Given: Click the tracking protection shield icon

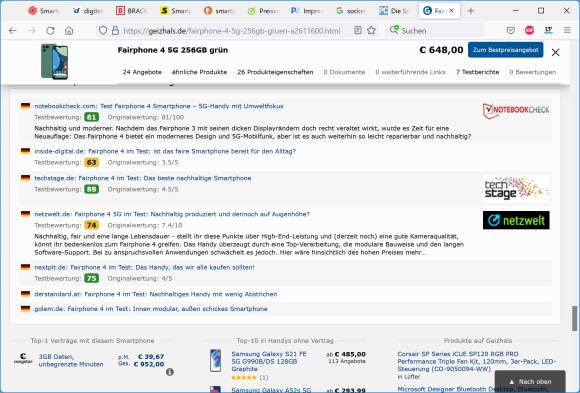Looking at the screenshot, I should click(x=103, y=30).
